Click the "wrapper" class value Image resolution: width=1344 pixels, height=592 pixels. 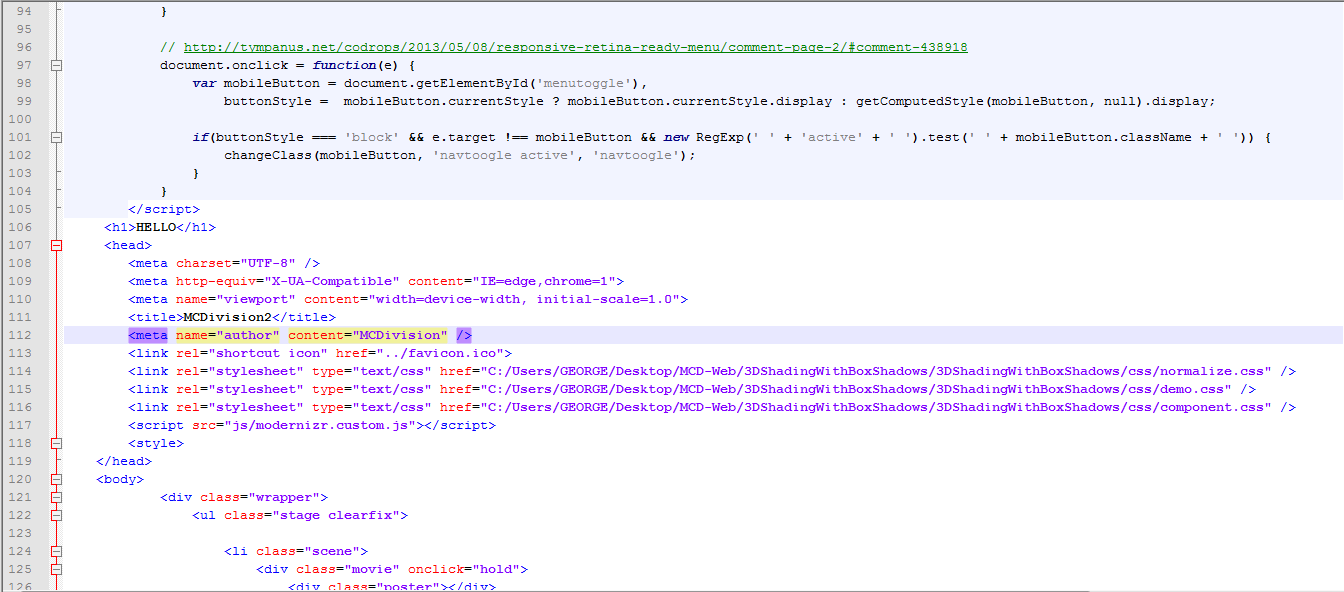[x=284, y=497]
